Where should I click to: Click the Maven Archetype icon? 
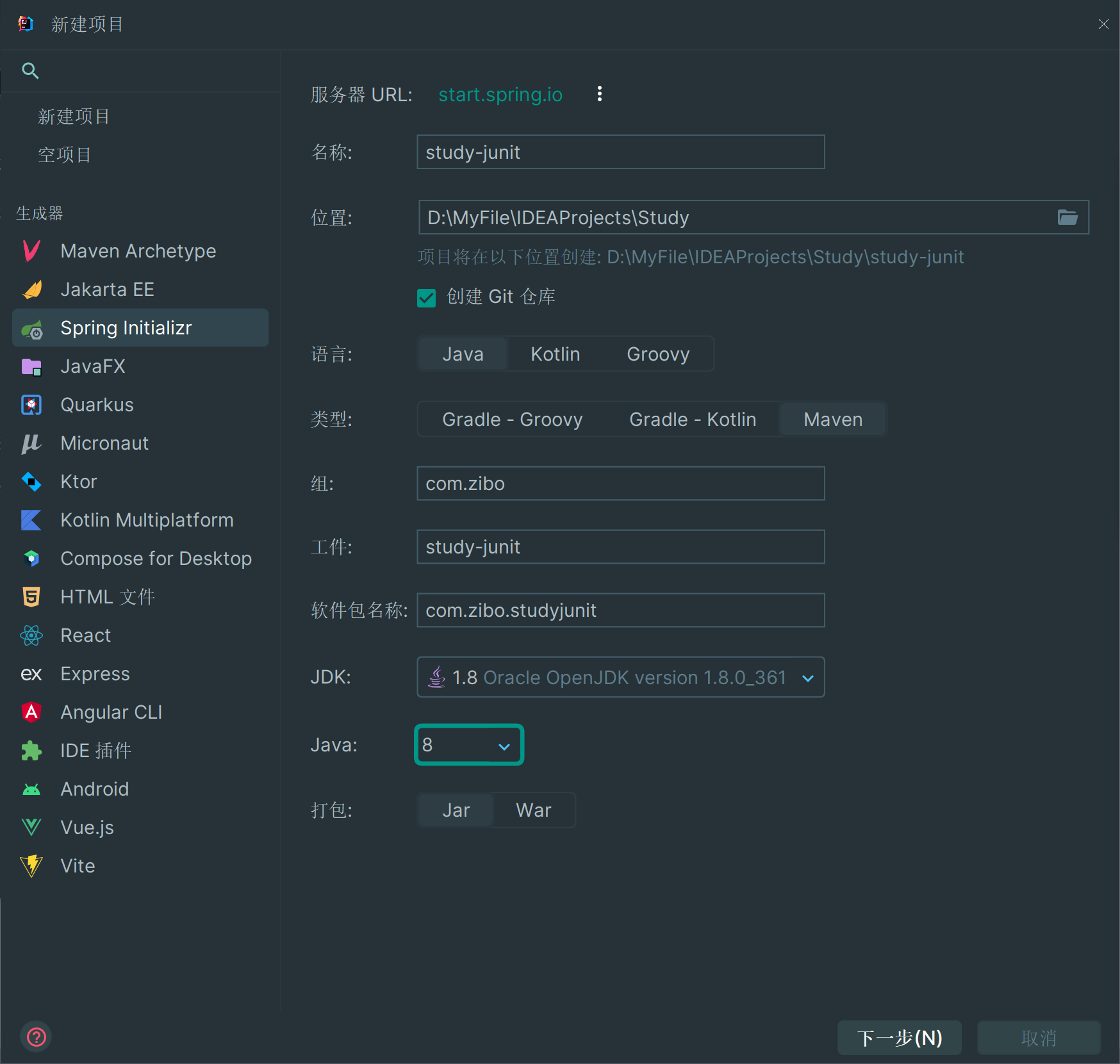pyautogui.click(x=31, y=250)
